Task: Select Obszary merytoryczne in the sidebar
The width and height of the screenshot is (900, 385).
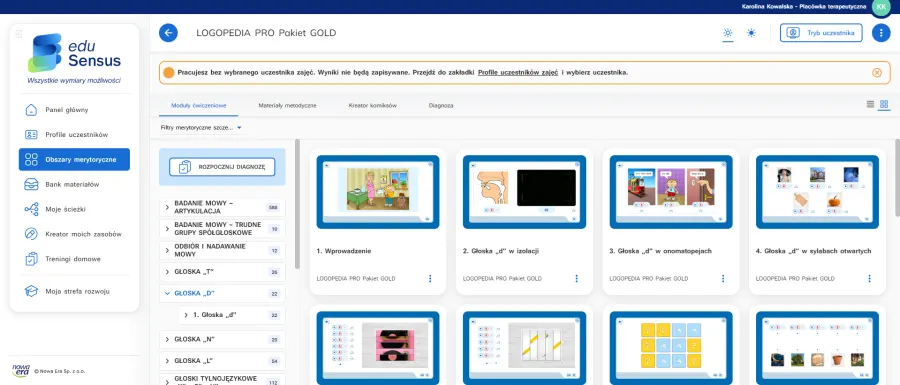Action: tap(74, 160)
